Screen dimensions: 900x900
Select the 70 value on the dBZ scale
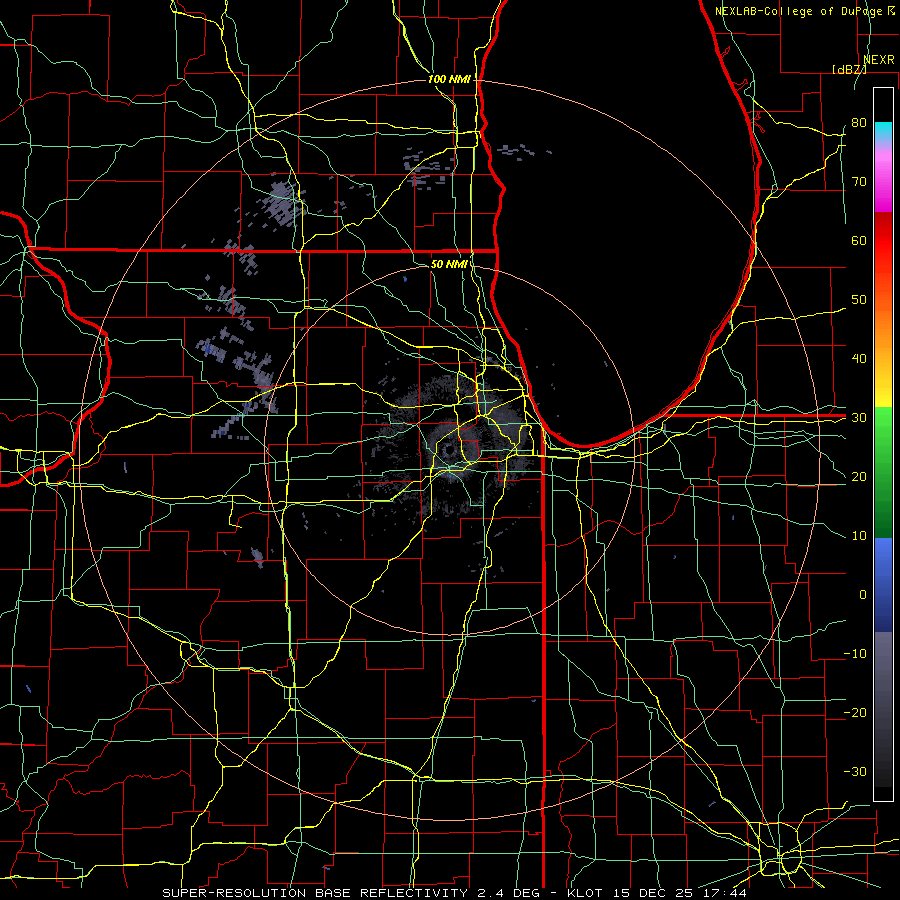point(859,182)
